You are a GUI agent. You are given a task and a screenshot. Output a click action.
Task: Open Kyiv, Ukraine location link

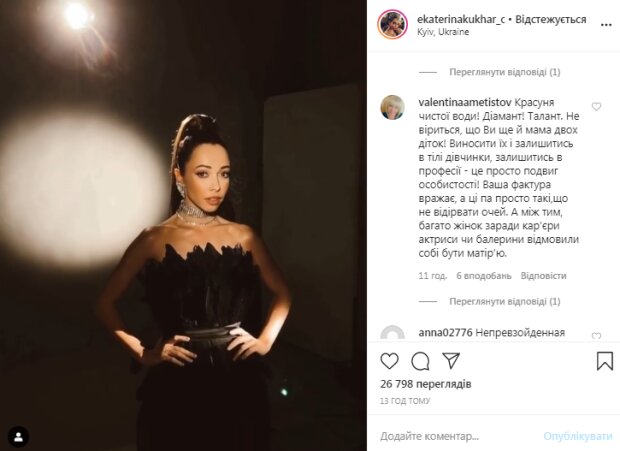pyautogui.click(x=443, y=32)
